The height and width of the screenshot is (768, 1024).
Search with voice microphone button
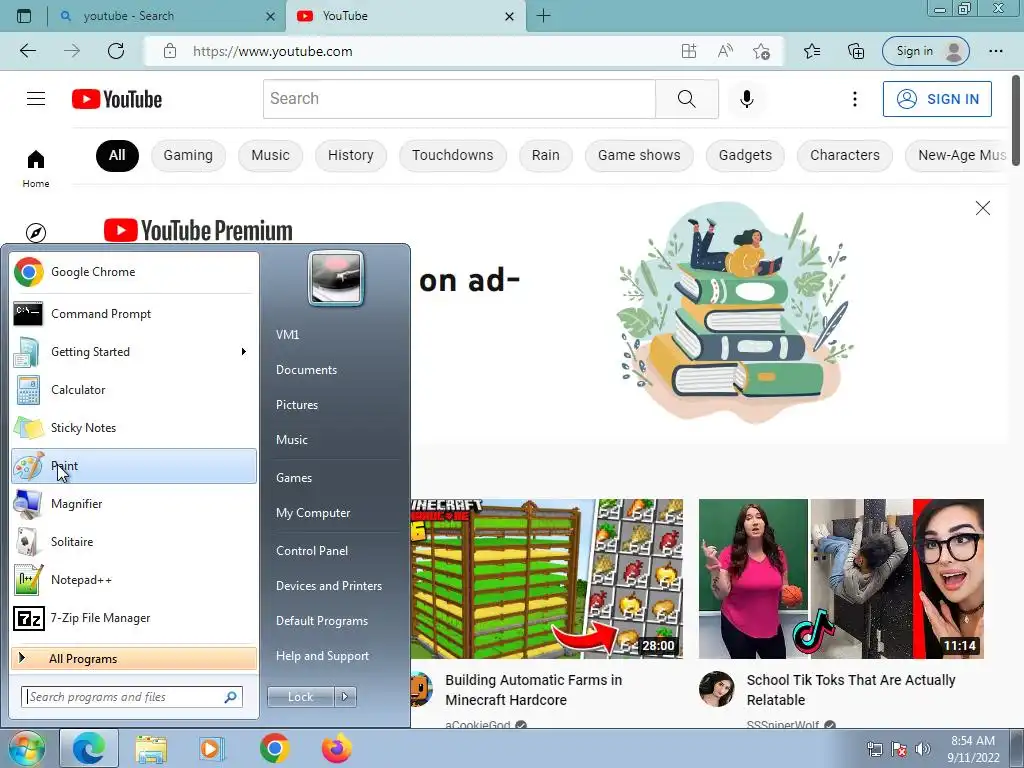coord(746,99)
